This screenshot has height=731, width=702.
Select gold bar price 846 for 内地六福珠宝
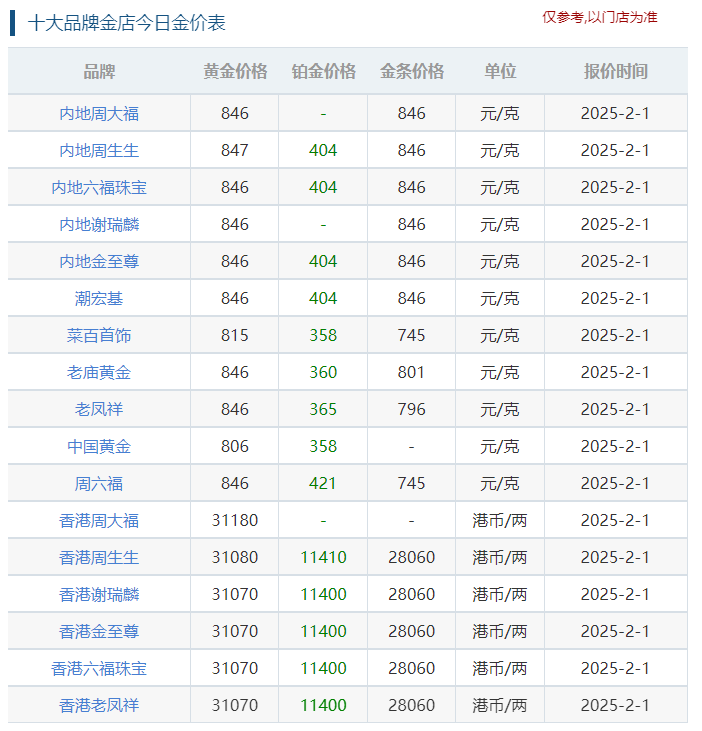412,187
